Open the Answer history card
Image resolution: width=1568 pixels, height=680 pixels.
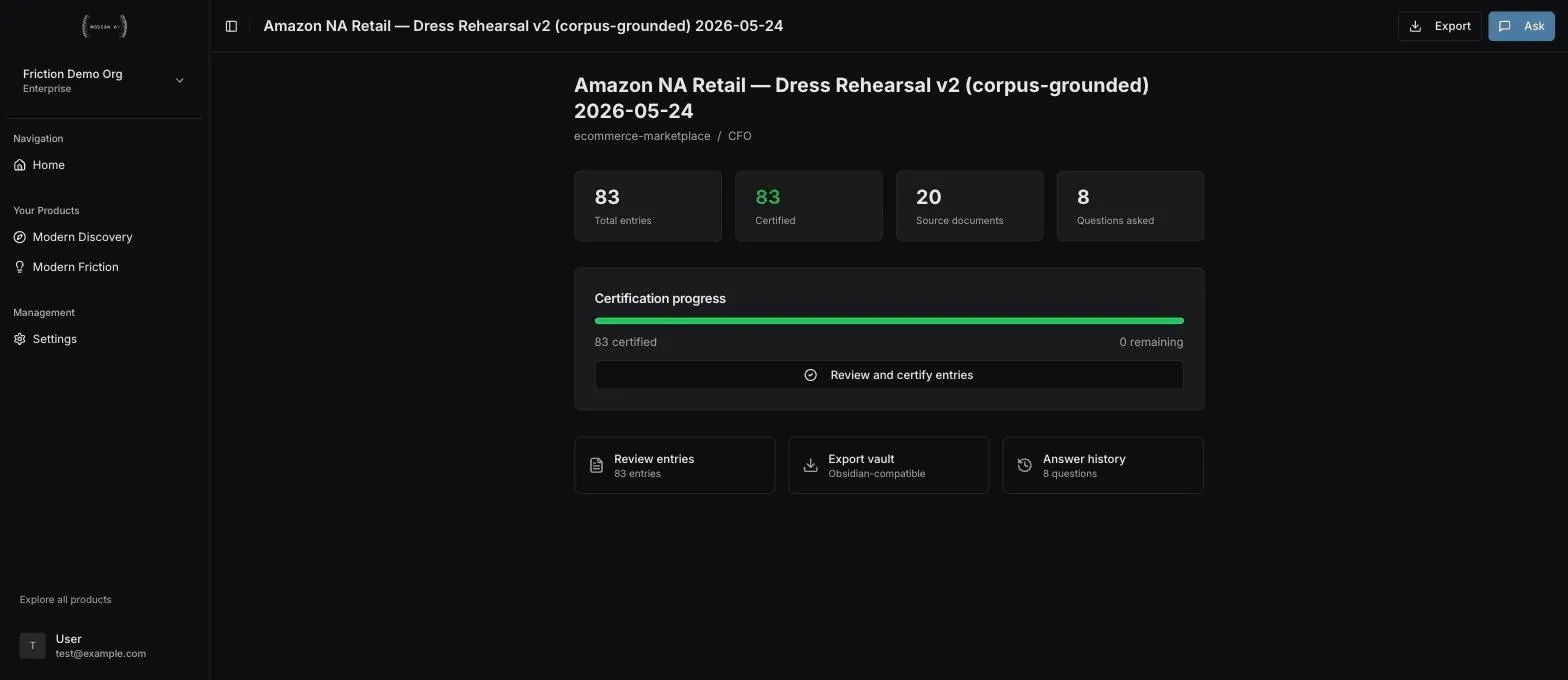pyautogui.click(x=1103, y=465)
